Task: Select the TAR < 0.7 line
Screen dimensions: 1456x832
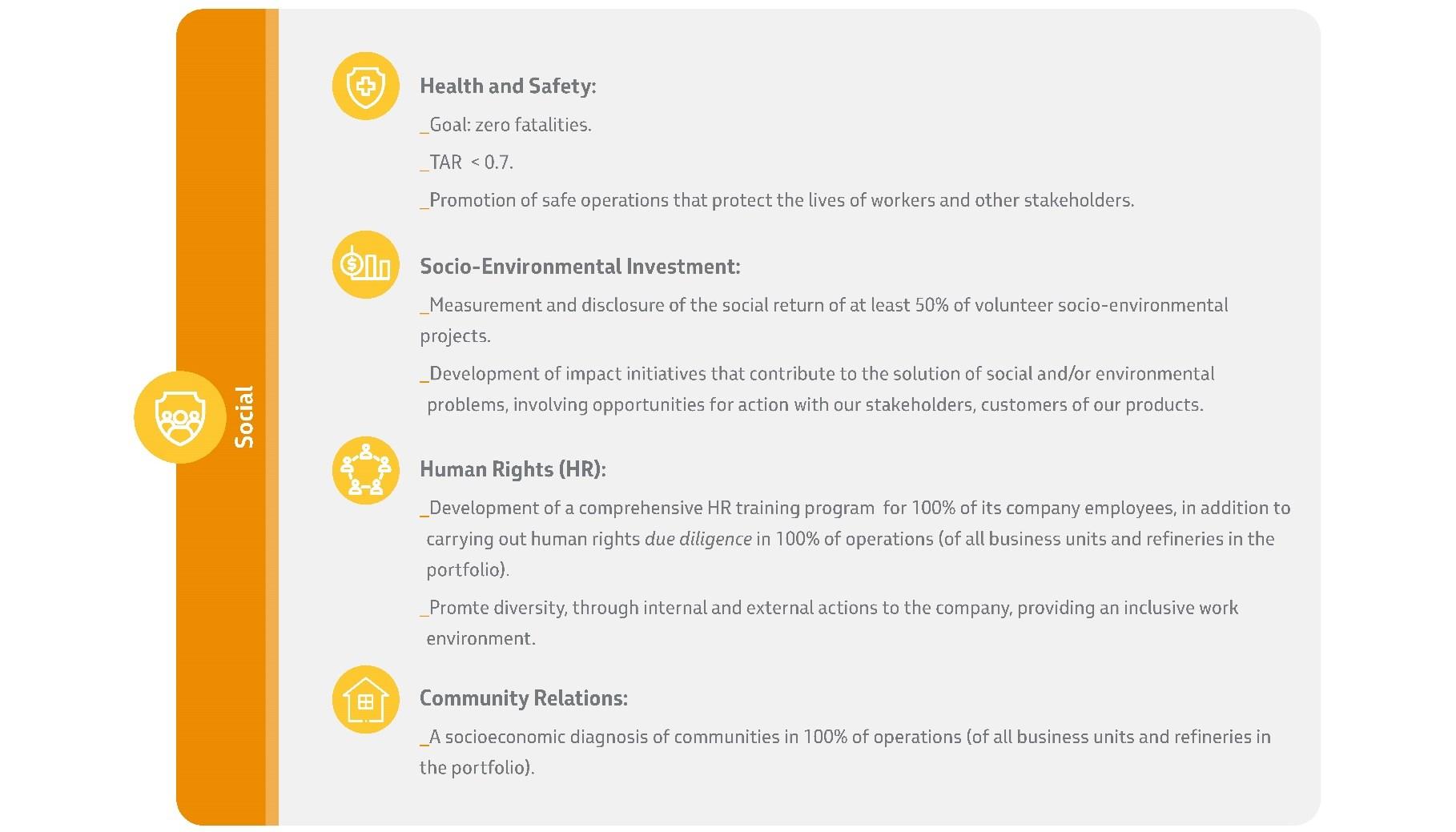Action: click(466, 163)
